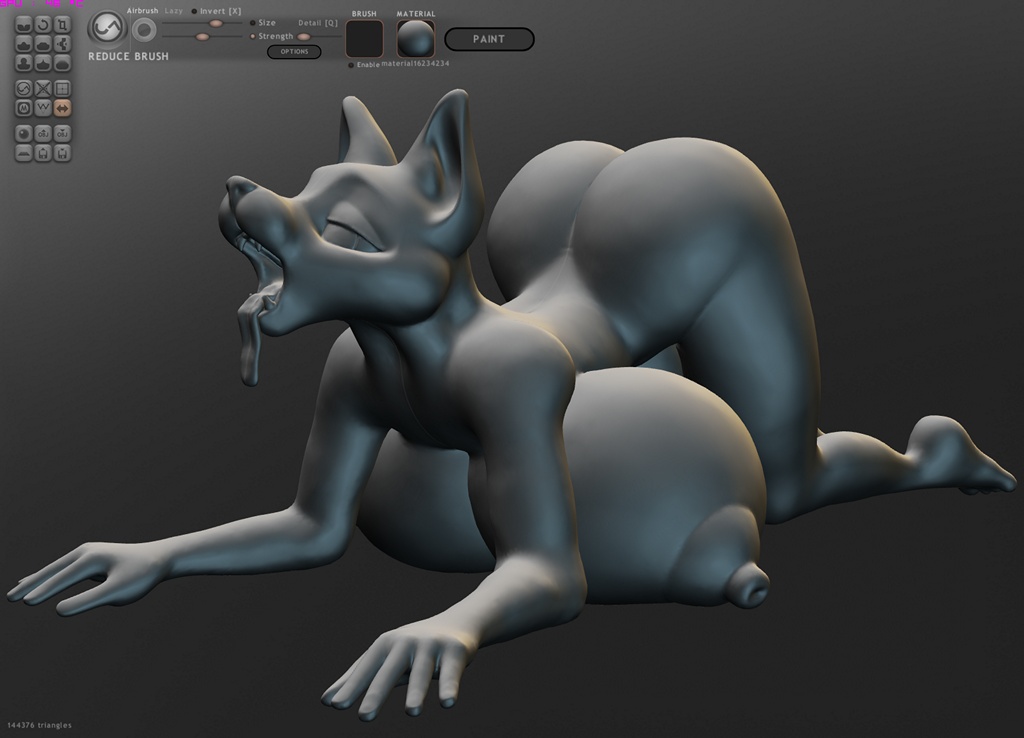The width and height of the screenshot is (1024, 738).
Task: Click the Strength slider handle
Action: [202, 37]
